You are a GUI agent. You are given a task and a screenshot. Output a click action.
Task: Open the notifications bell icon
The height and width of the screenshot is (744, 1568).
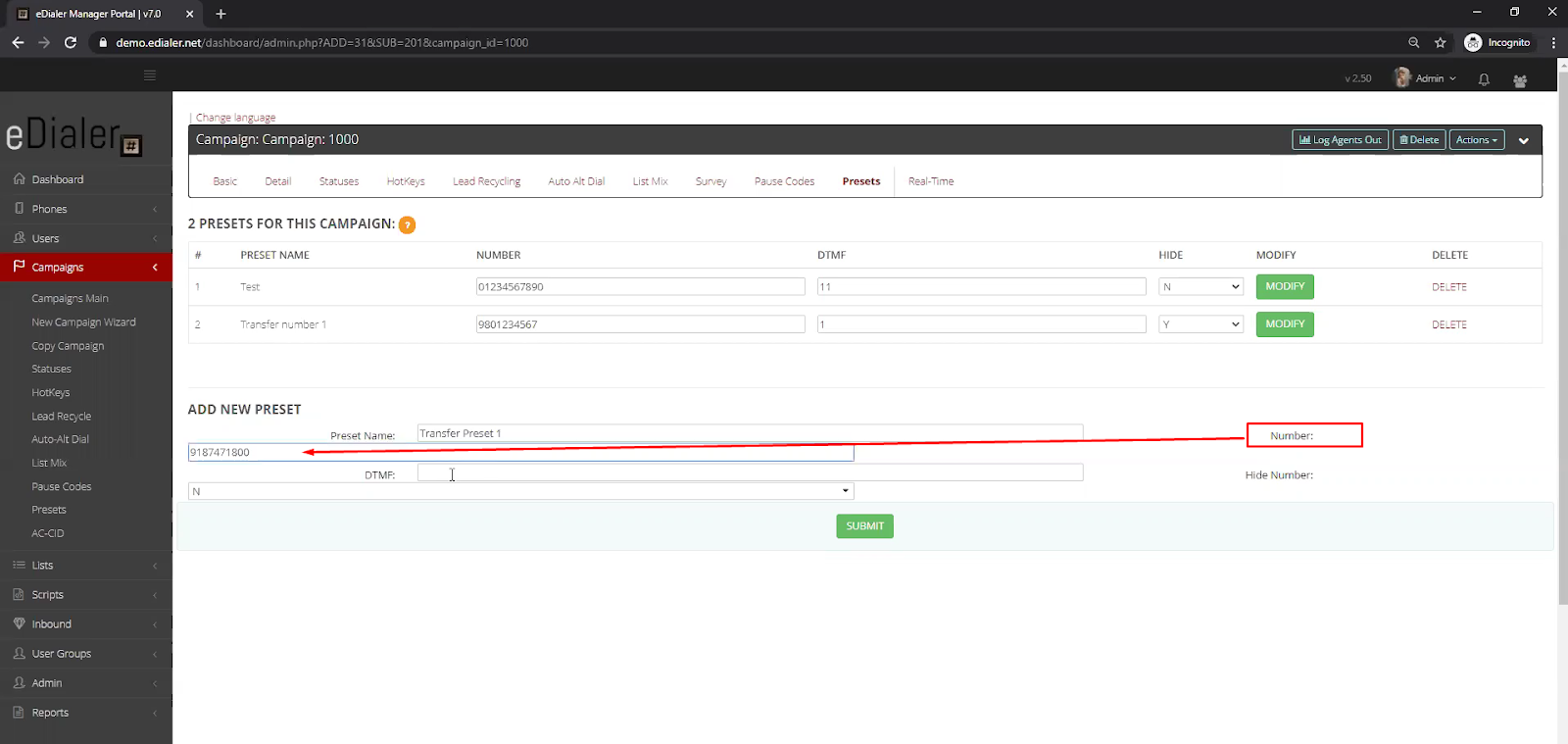tap(1484, 79)
